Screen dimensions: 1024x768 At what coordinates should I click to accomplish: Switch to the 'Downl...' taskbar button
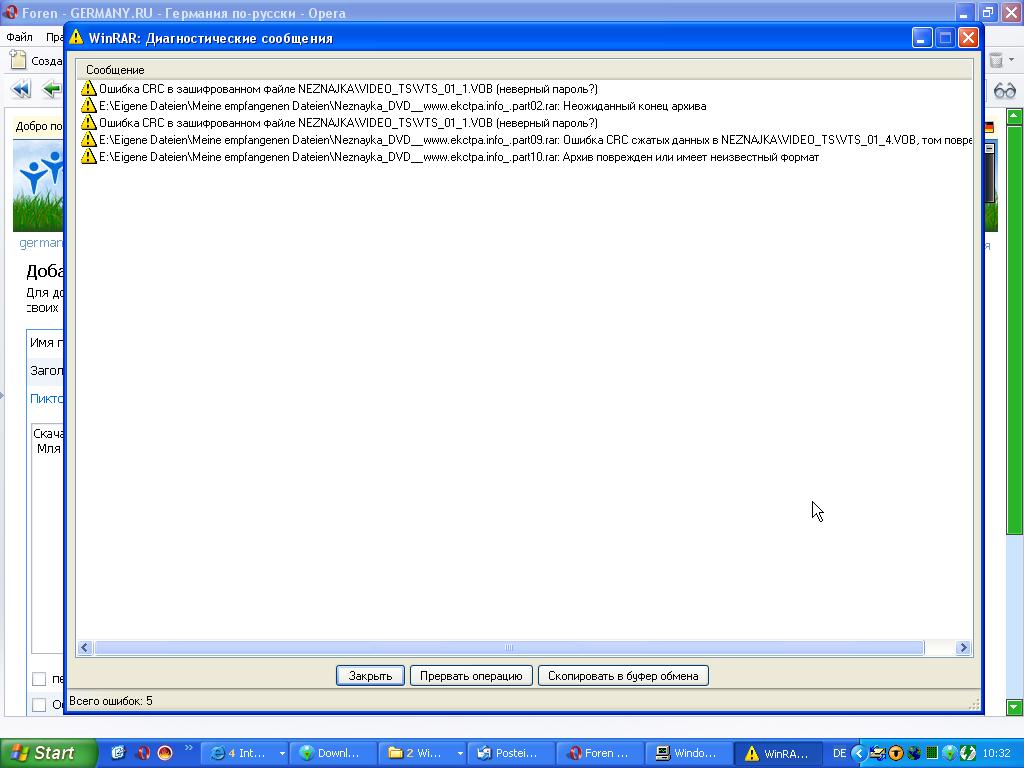333,753
